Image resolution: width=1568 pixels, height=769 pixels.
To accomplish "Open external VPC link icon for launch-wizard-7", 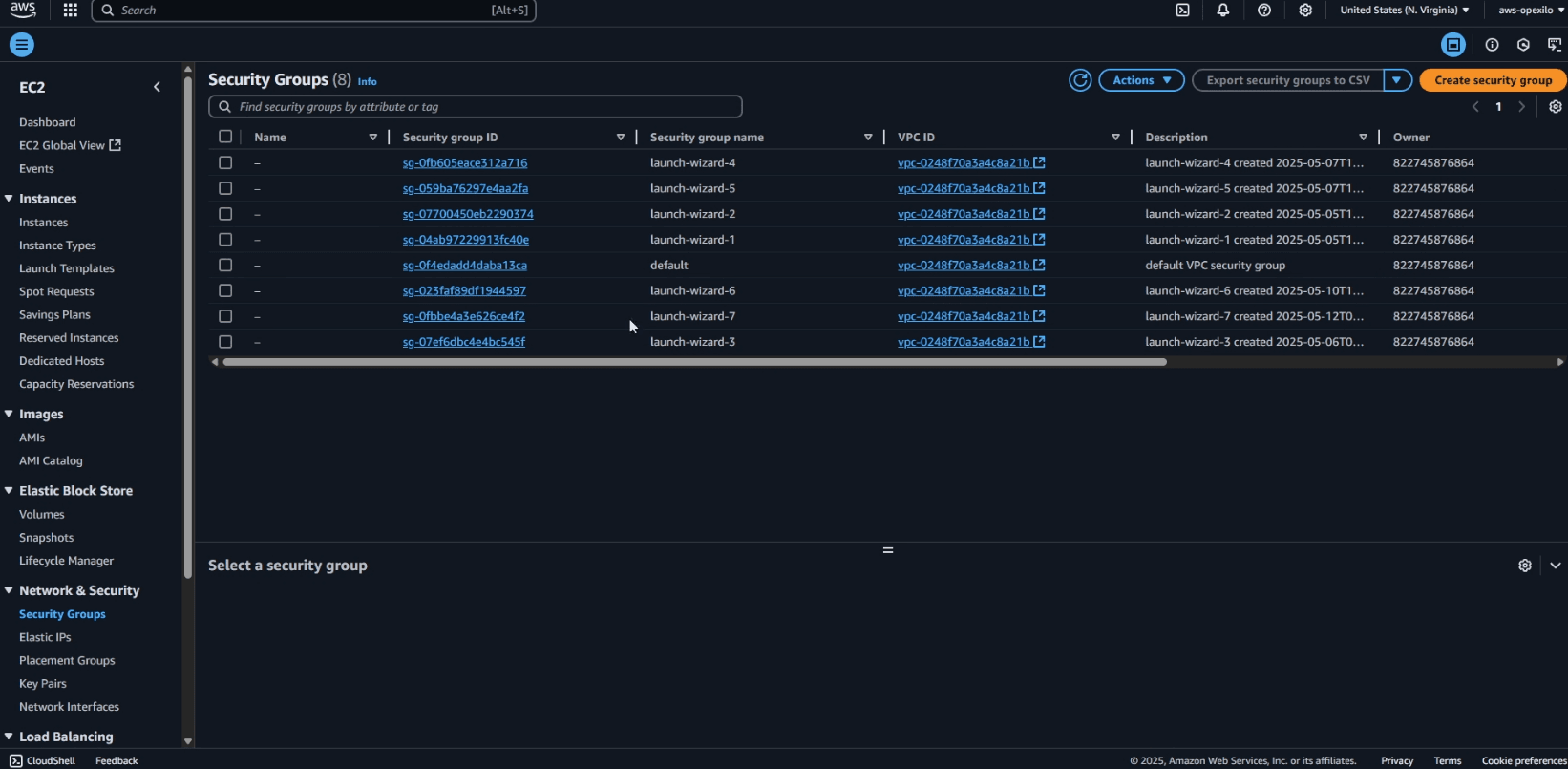I will [x=1039, y=316].
